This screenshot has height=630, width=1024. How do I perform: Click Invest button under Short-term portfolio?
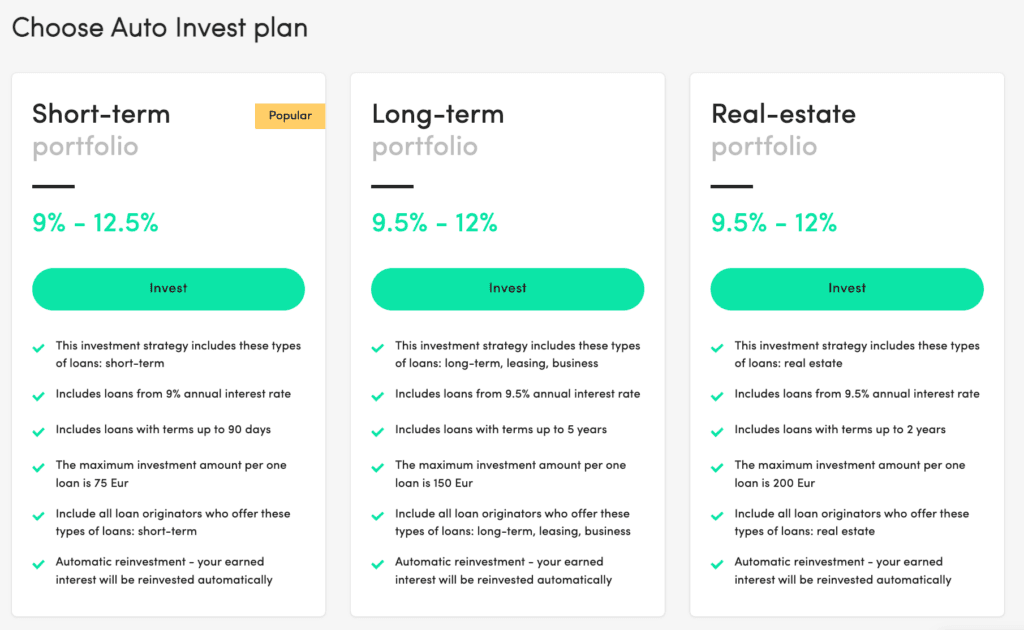(168, 289)
